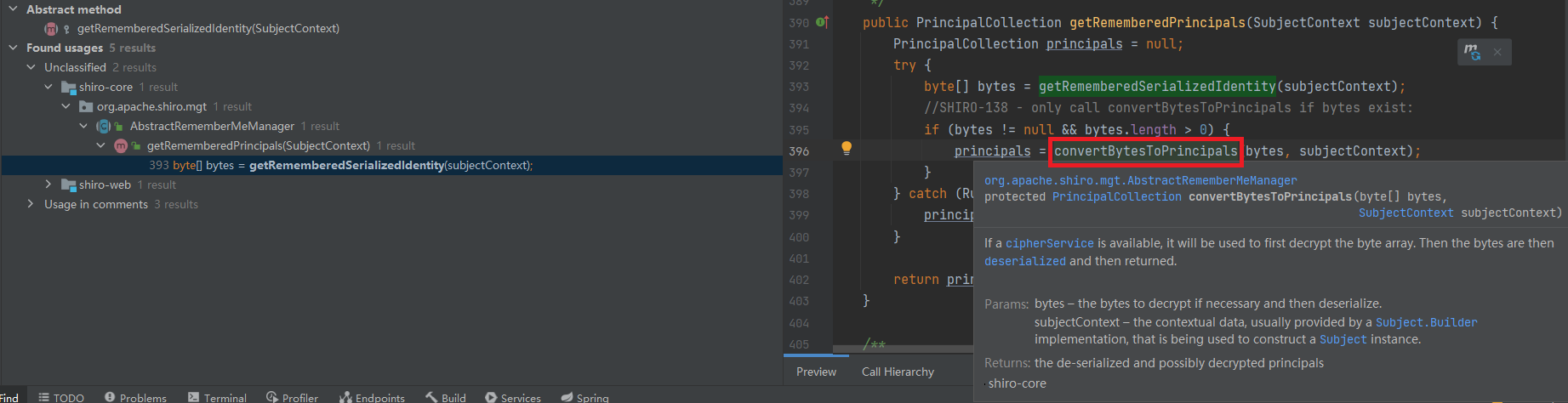Click the org.apache.shiro.mgt package icon
This screenshot has width=1568, height=403.
(x=86, y=106)
